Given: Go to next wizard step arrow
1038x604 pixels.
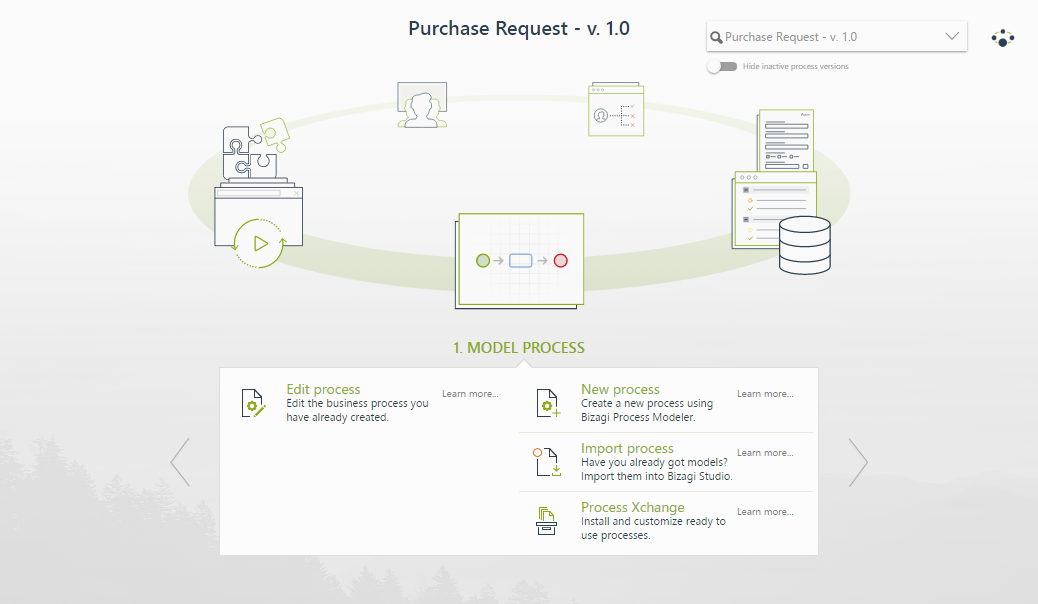Looking at the screenshot, I should click(x=858, y=462).
